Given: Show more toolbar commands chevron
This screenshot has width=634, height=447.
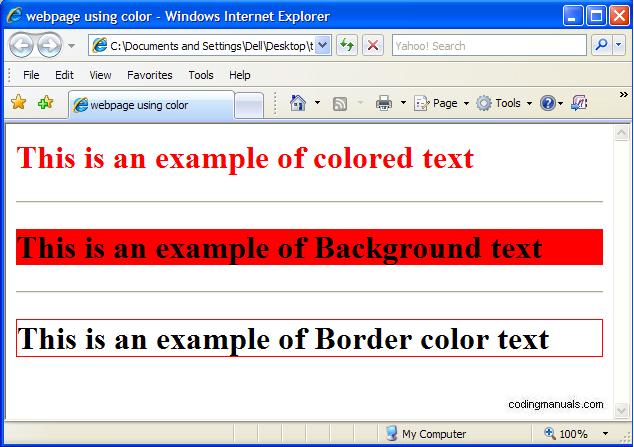Looking at the screenshot, I should point(623,95).
